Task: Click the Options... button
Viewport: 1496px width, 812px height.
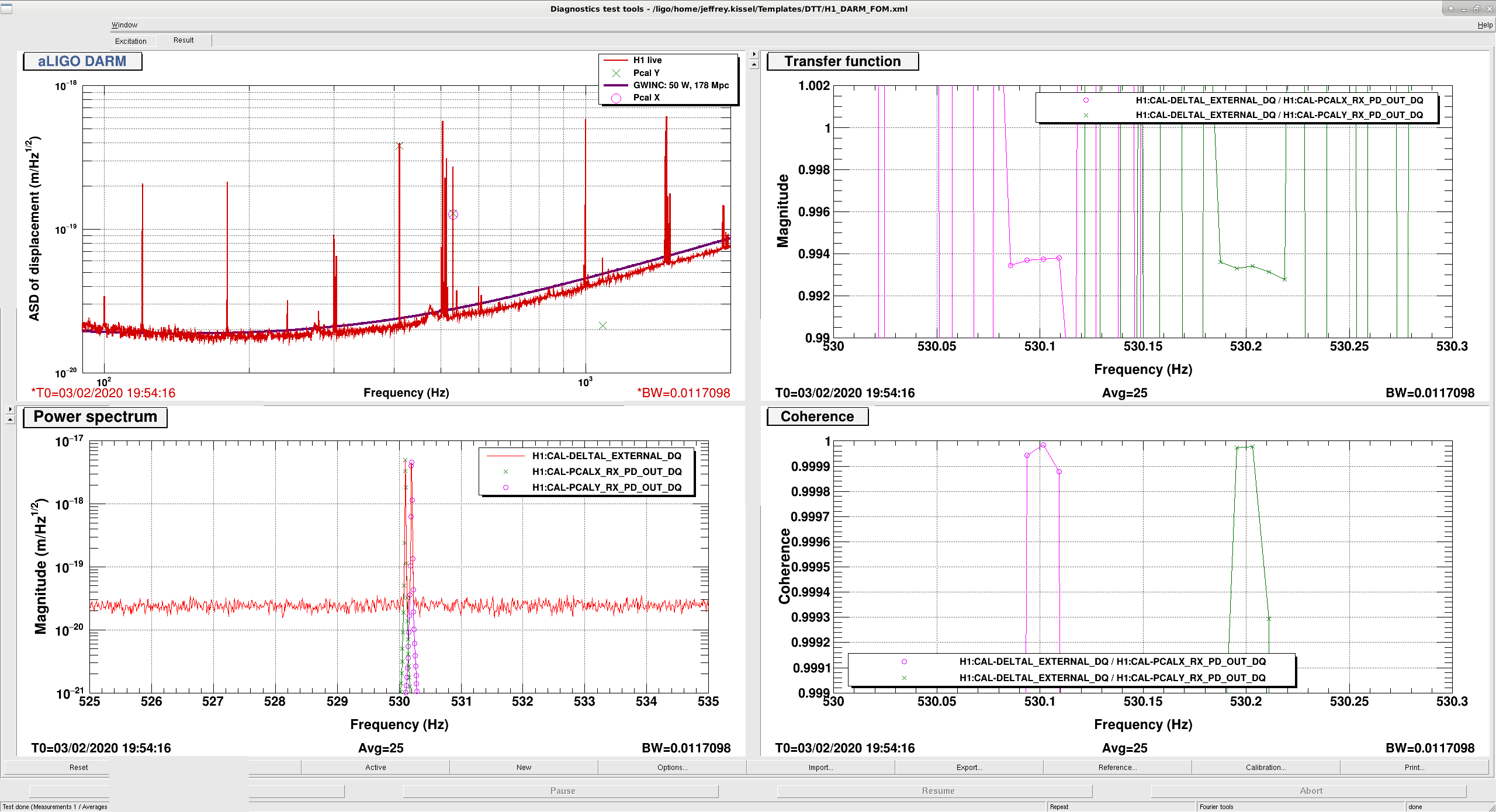Action: [672, 767]
